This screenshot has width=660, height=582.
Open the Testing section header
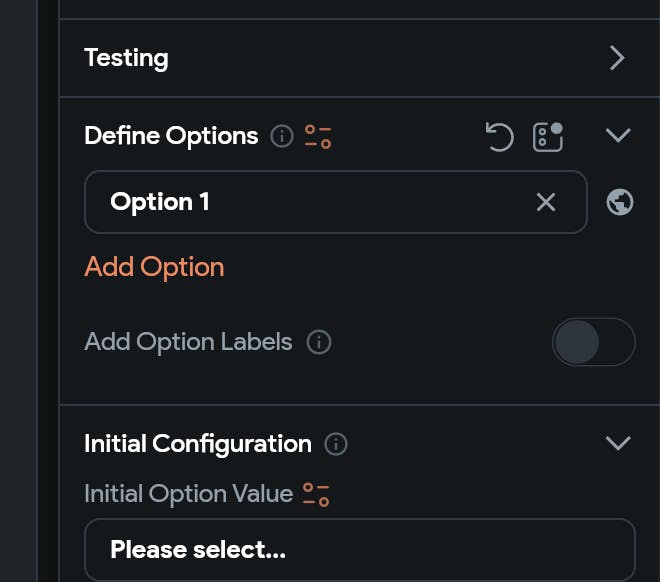[126, 58]
